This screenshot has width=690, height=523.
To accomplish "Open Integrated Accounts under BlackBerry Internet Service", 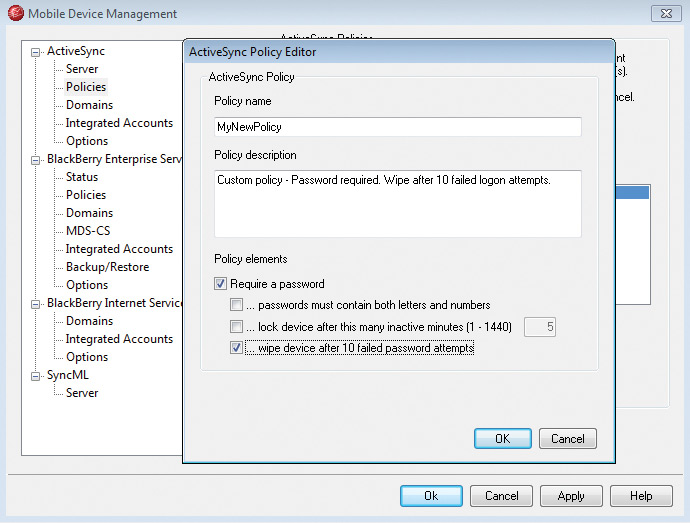I will (x=119, y=339).
